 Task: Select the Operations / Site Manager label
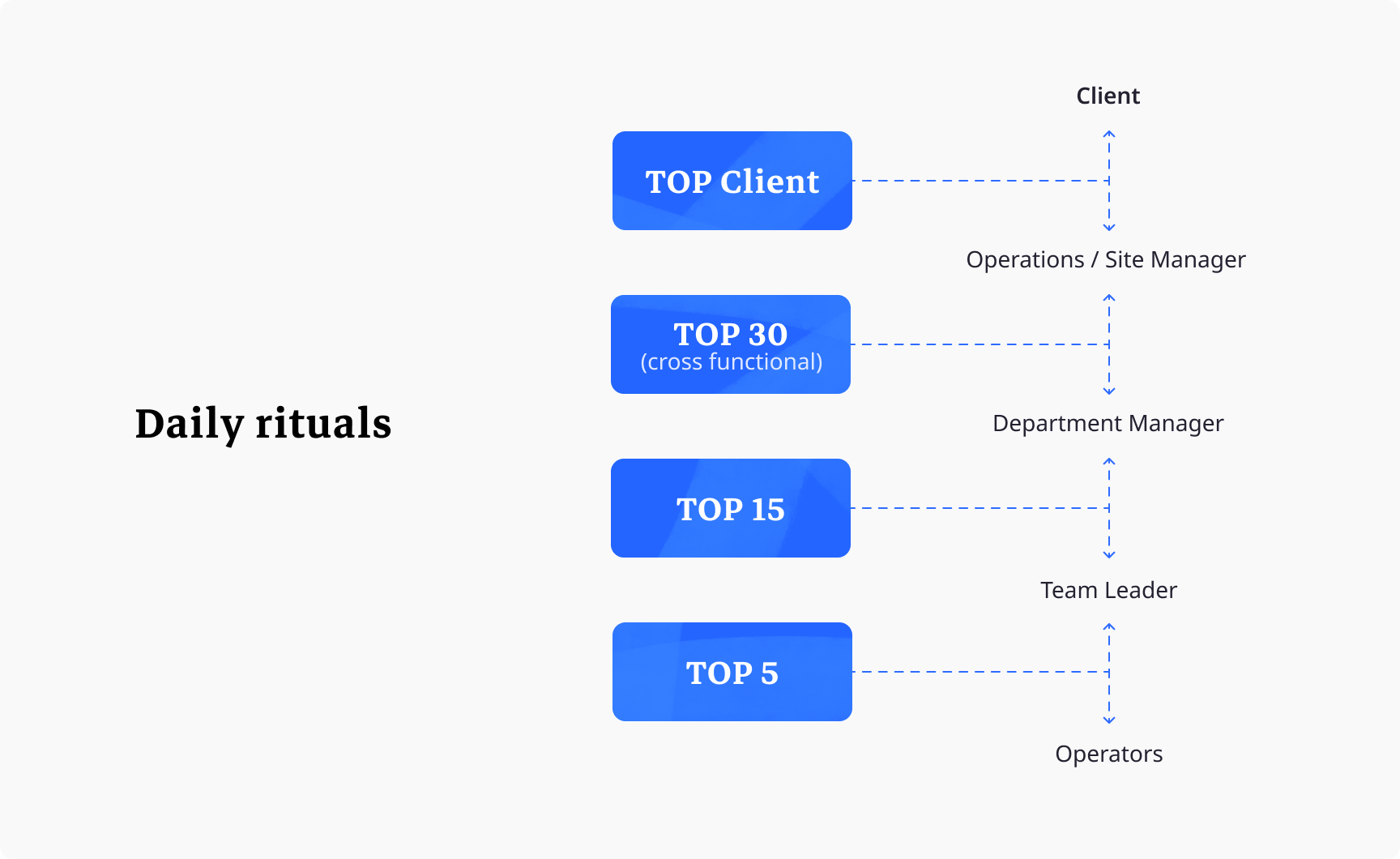[x=1106, y=259]
